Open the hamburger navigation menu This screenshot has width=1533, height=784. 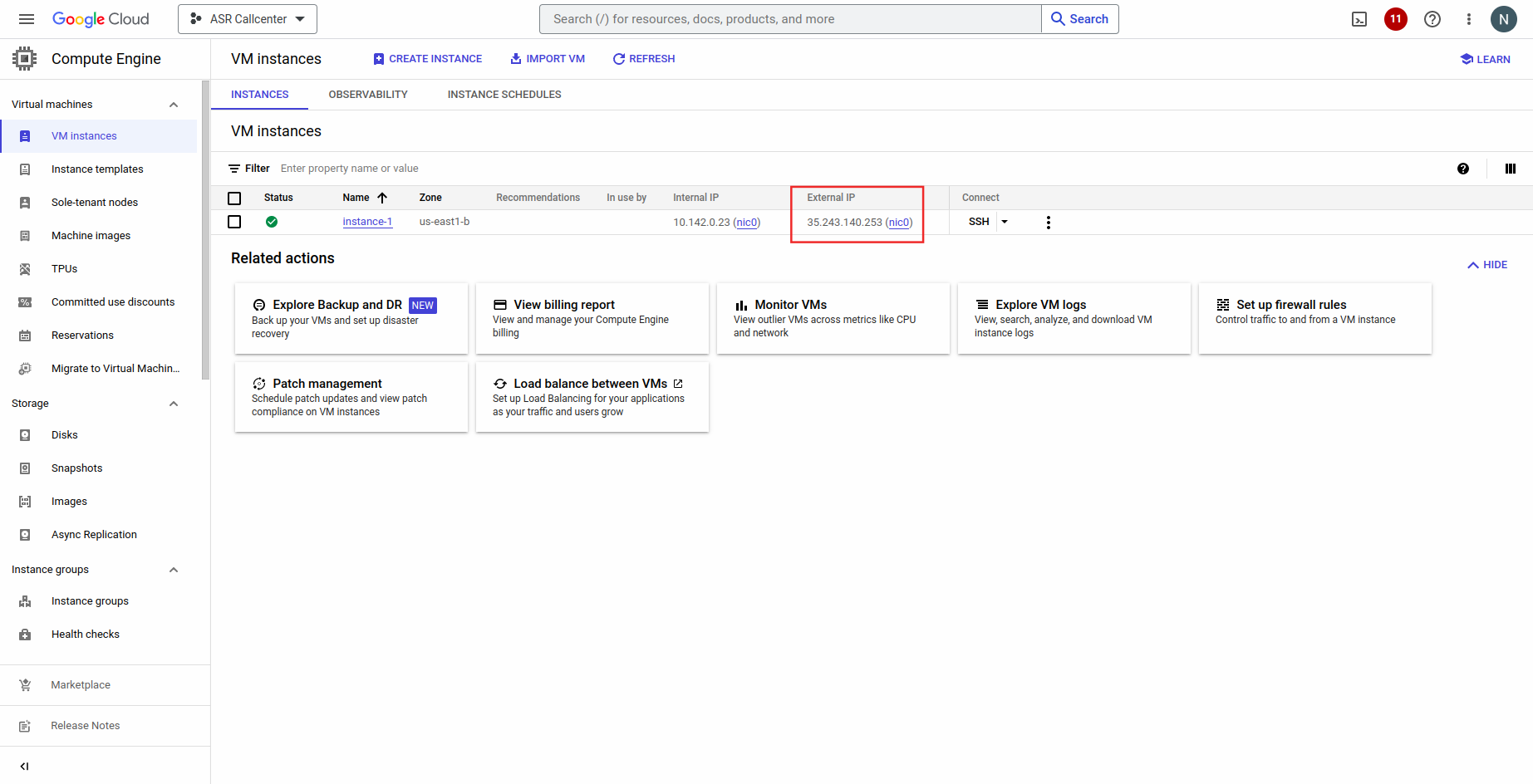(27, 19)
